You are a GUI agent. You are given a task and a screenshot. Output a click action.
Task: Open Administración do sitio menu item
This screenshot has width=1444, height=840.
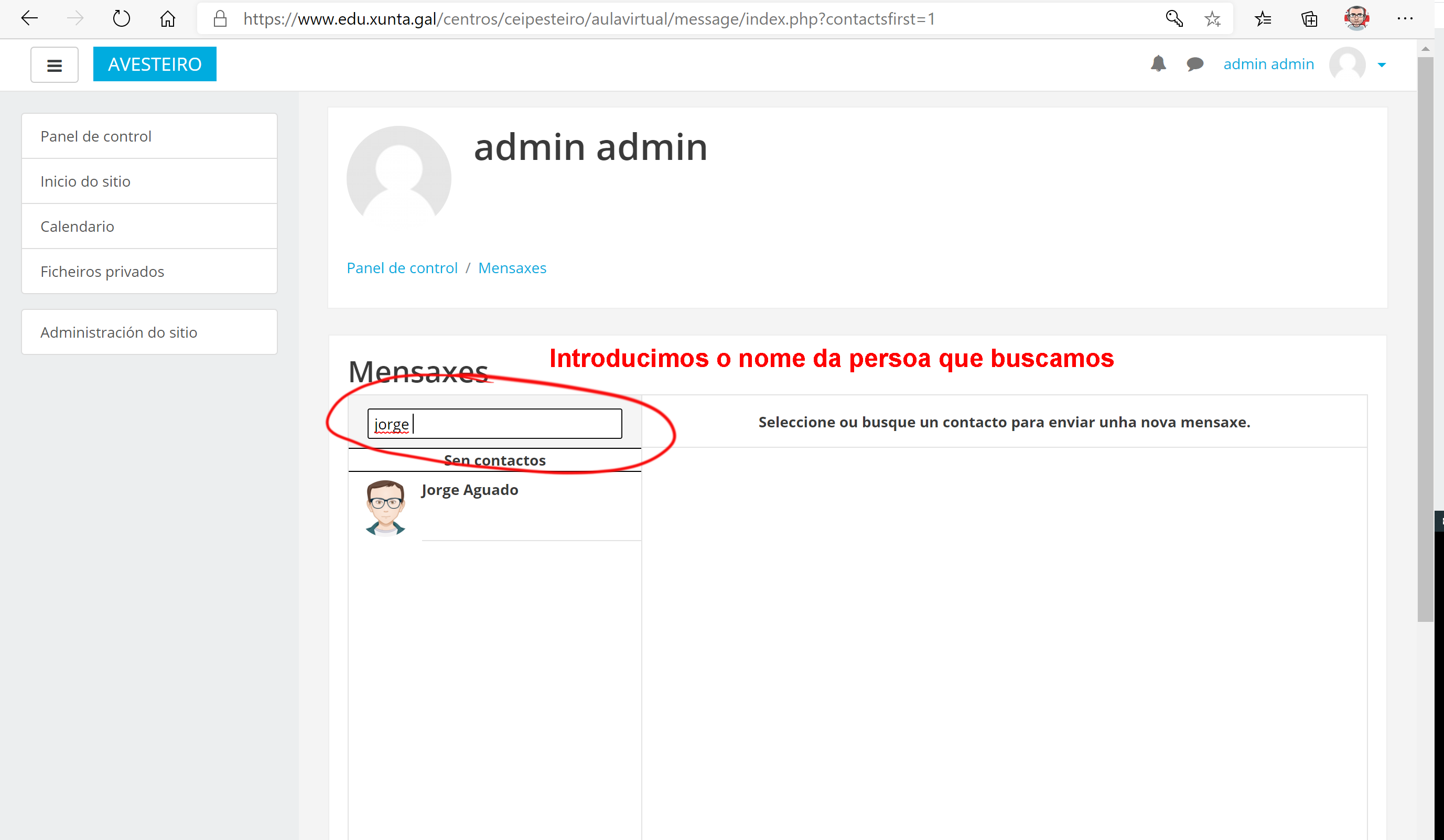pyautogui.click(x=118, y=332)
